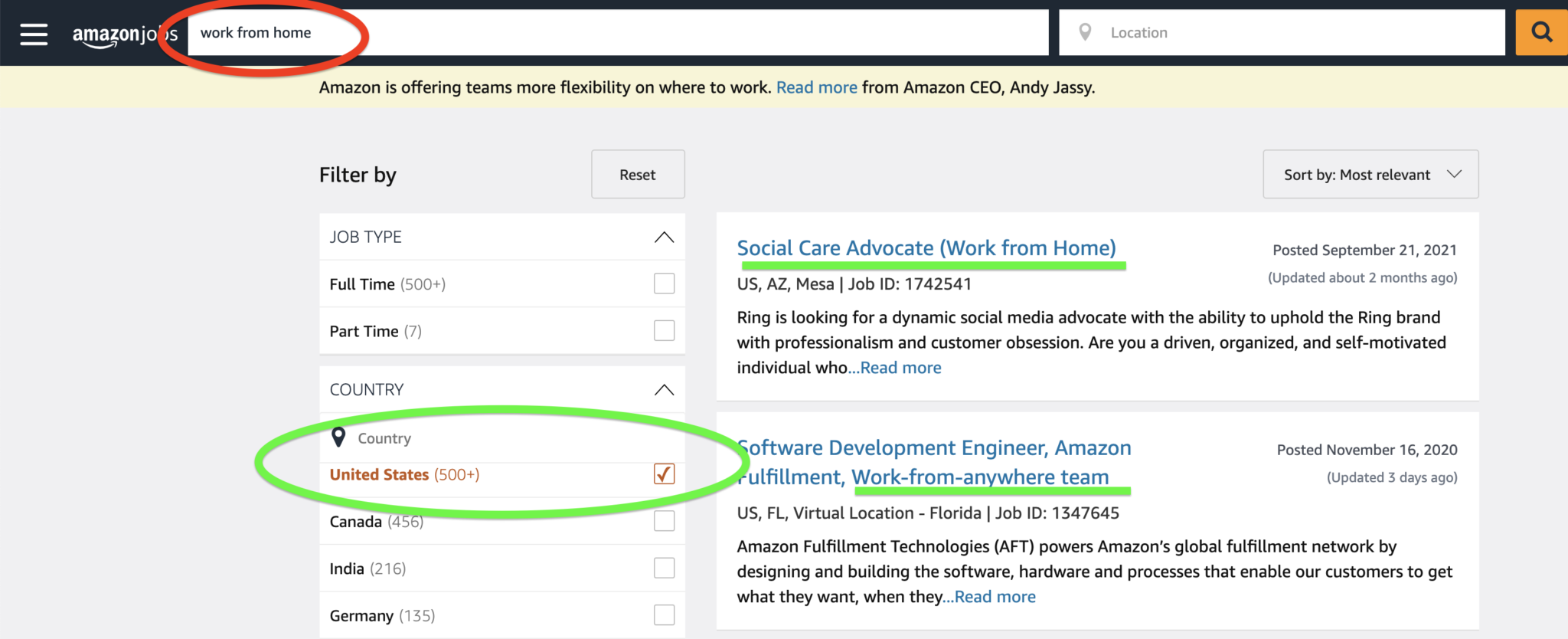Screen dimensions: 1568x639
Task: Click Read more on Social Care Advocate
Action: [900, 368]
